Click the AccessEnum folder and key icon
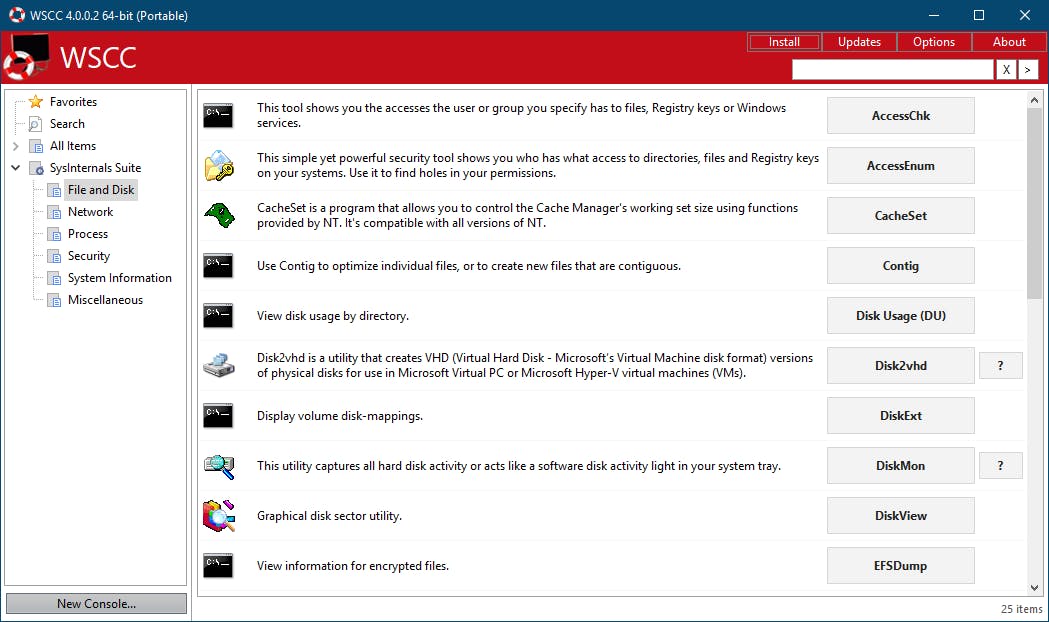Image resolution: width=1049 pixels, height=622 pixels. (219, 166)
